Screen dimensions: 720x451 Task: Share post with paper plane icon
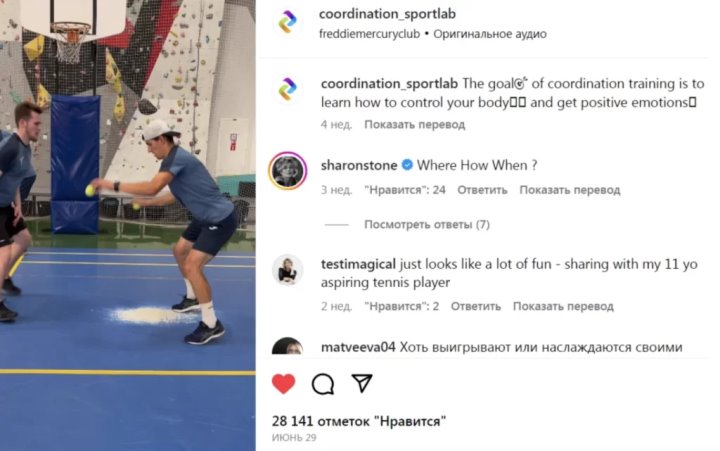coord(362,383)
